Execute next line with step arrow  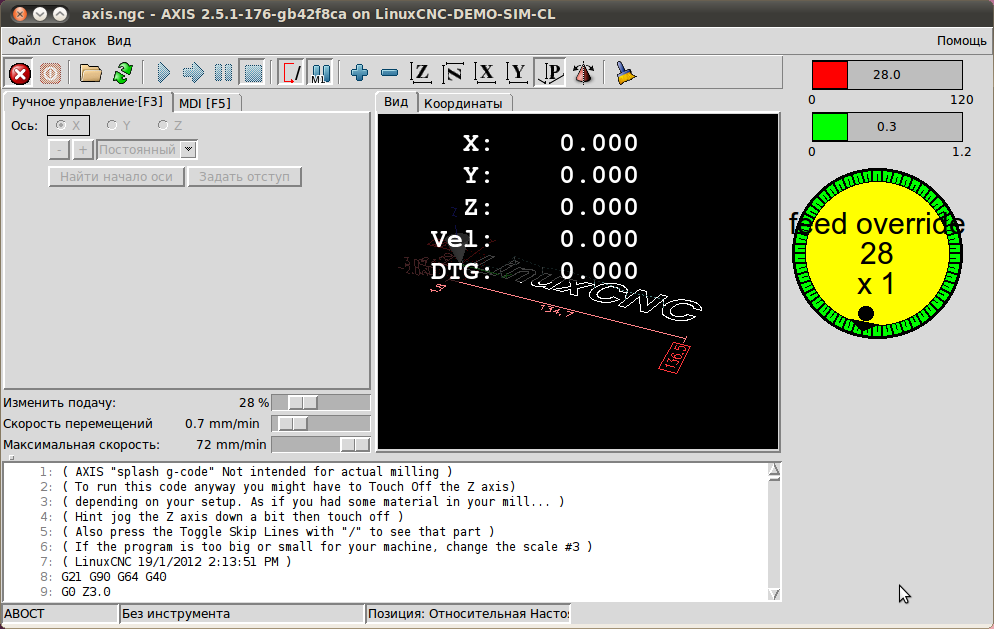click(x=193, y=74)
